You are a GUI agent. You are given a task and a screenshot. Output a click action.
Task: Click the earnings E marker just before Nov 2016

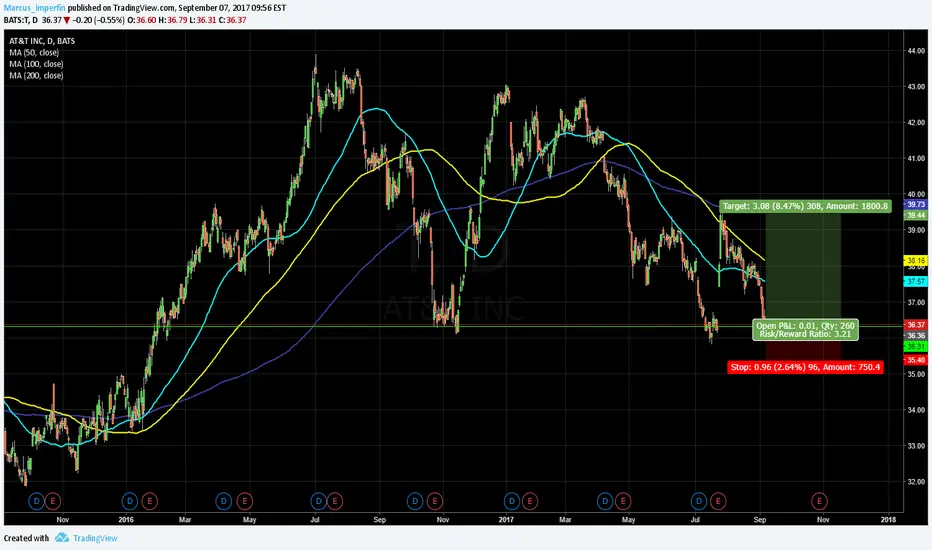pos(434,501)
